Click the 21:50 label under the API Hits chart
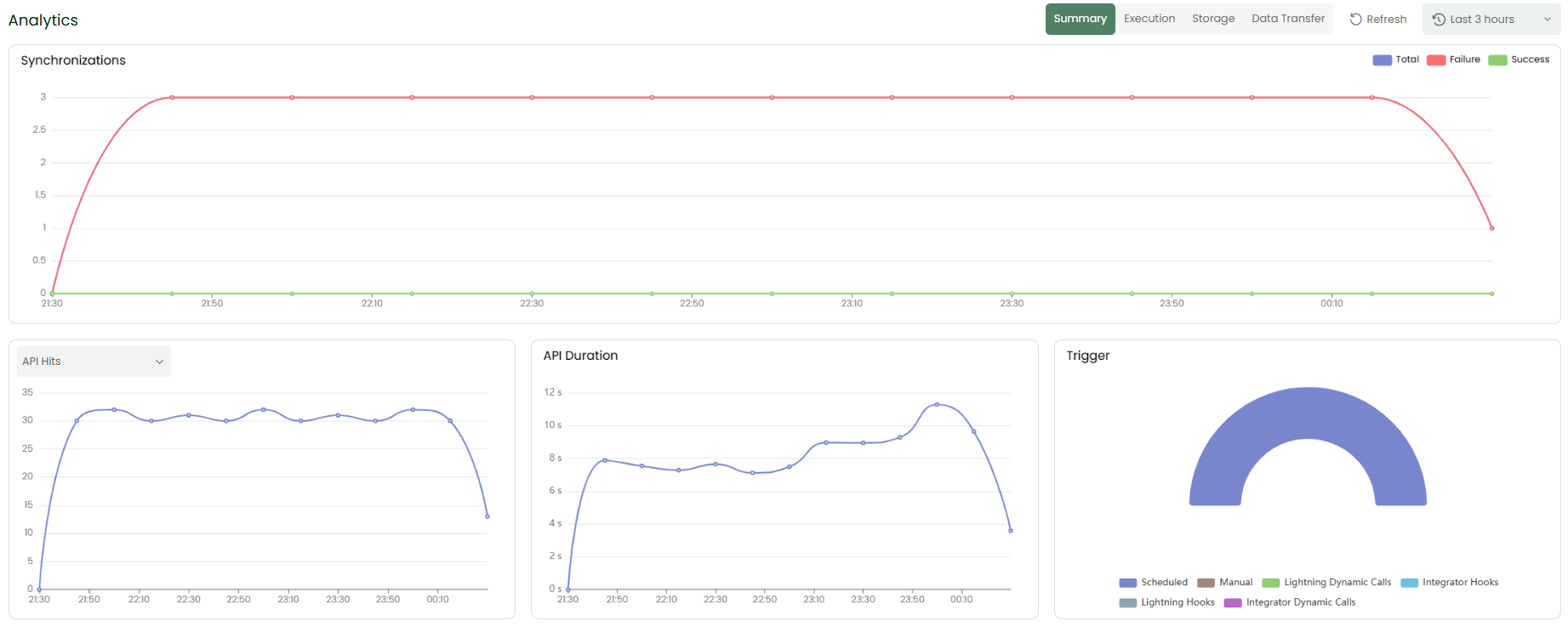The image size is (1568, 638). pyautogui.click(x=89, y=600)
